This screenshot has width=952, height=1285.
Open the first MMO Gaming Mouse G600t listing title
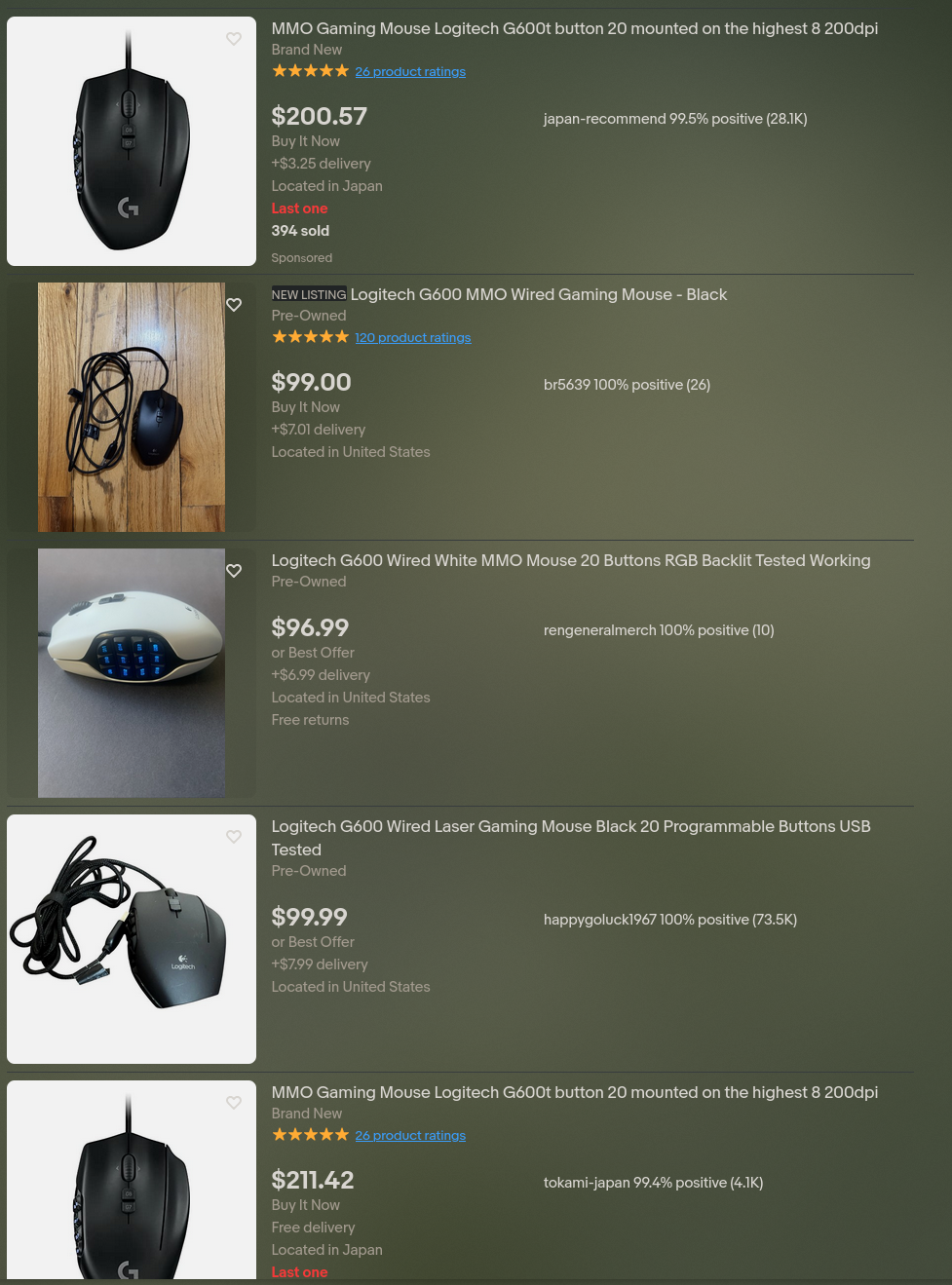point(574,28)
